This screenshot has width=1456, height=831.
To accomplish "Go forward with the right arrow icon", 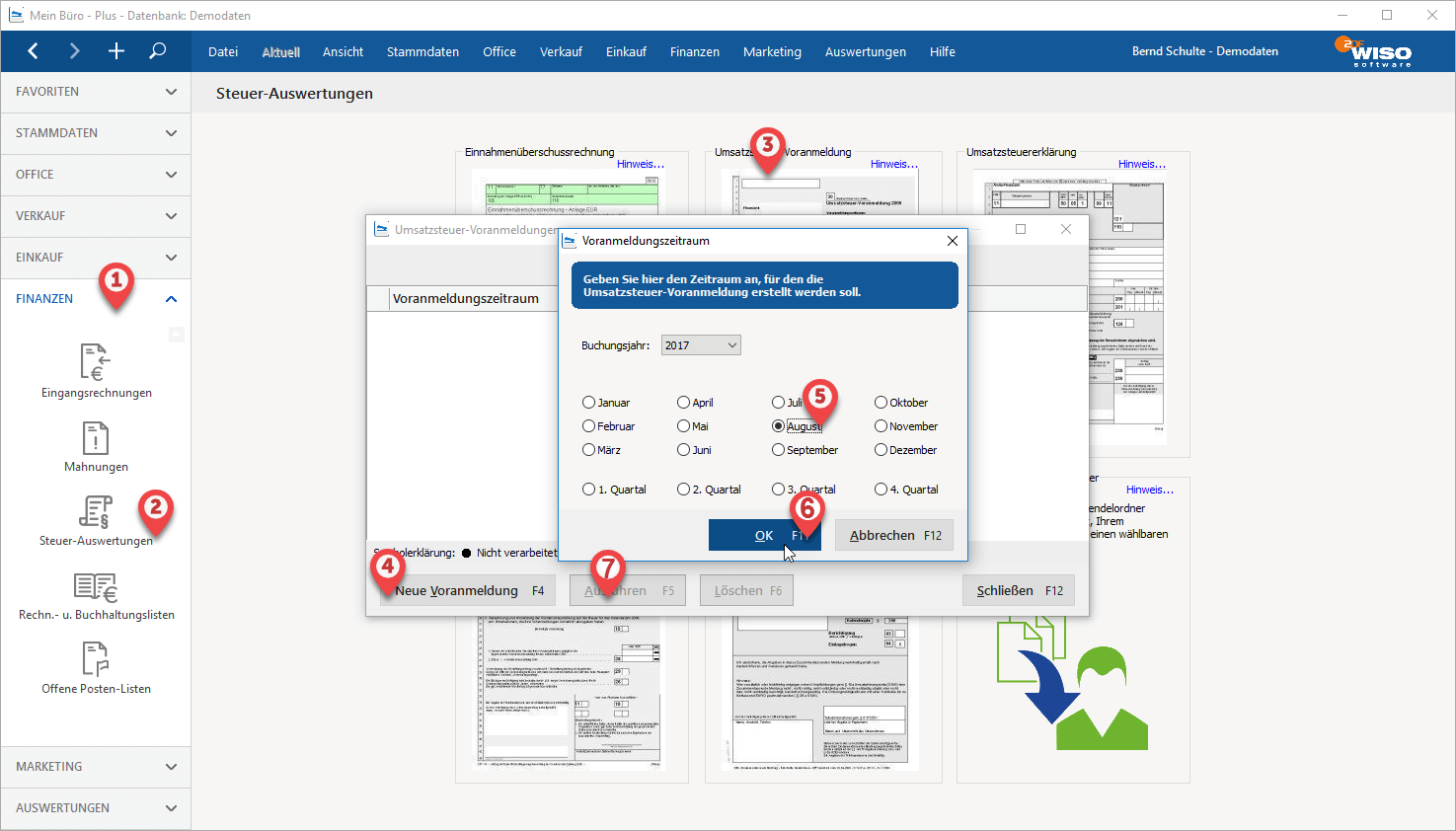I will tap(74, 51).
